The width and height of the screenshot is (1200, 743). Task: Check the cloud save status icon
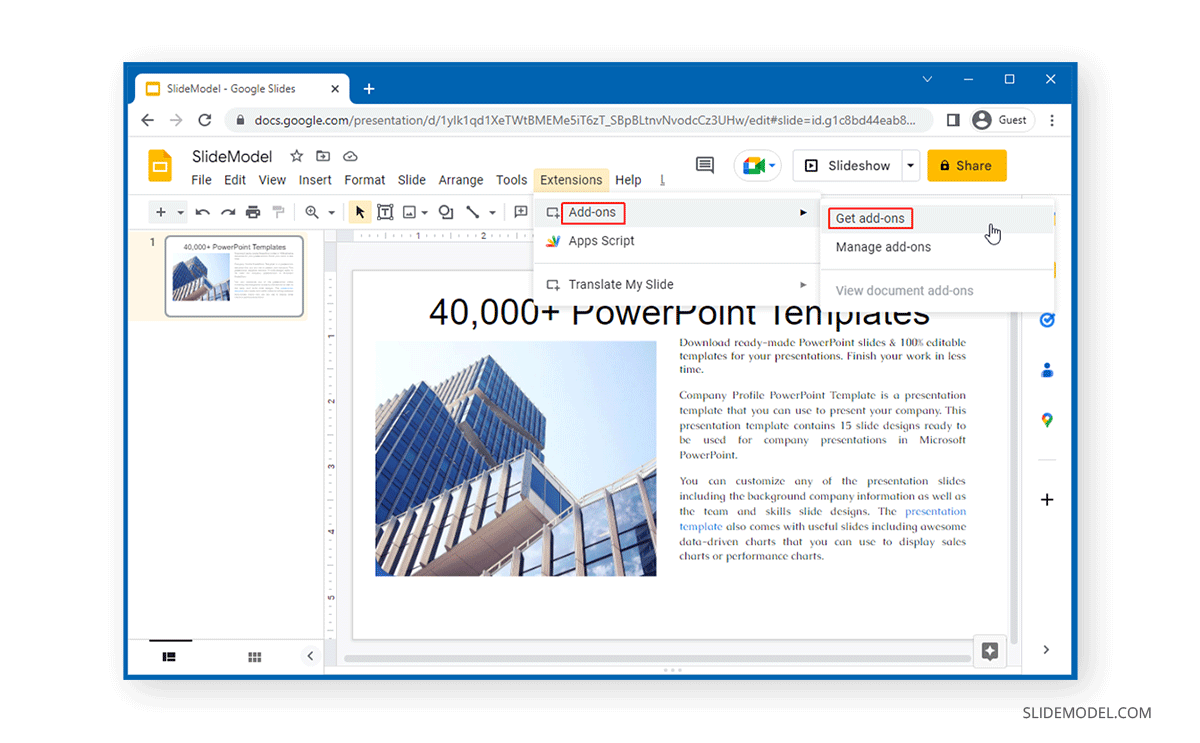coord(350,156)
